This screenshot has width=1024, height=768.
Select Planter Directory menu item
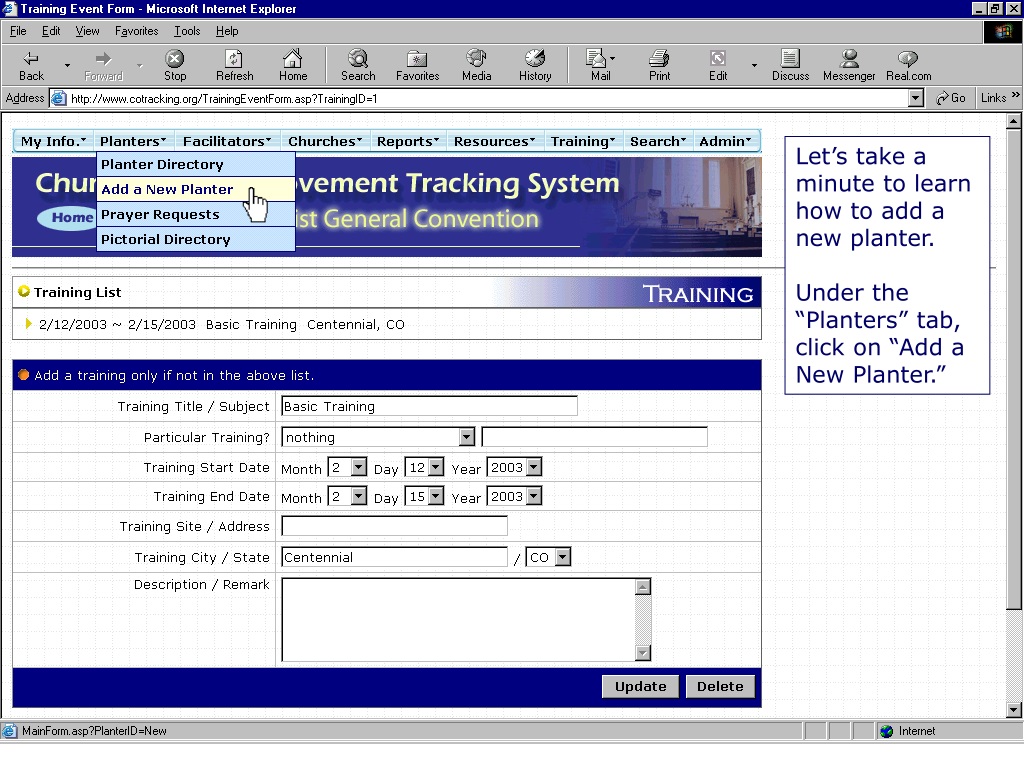point(195,165)
